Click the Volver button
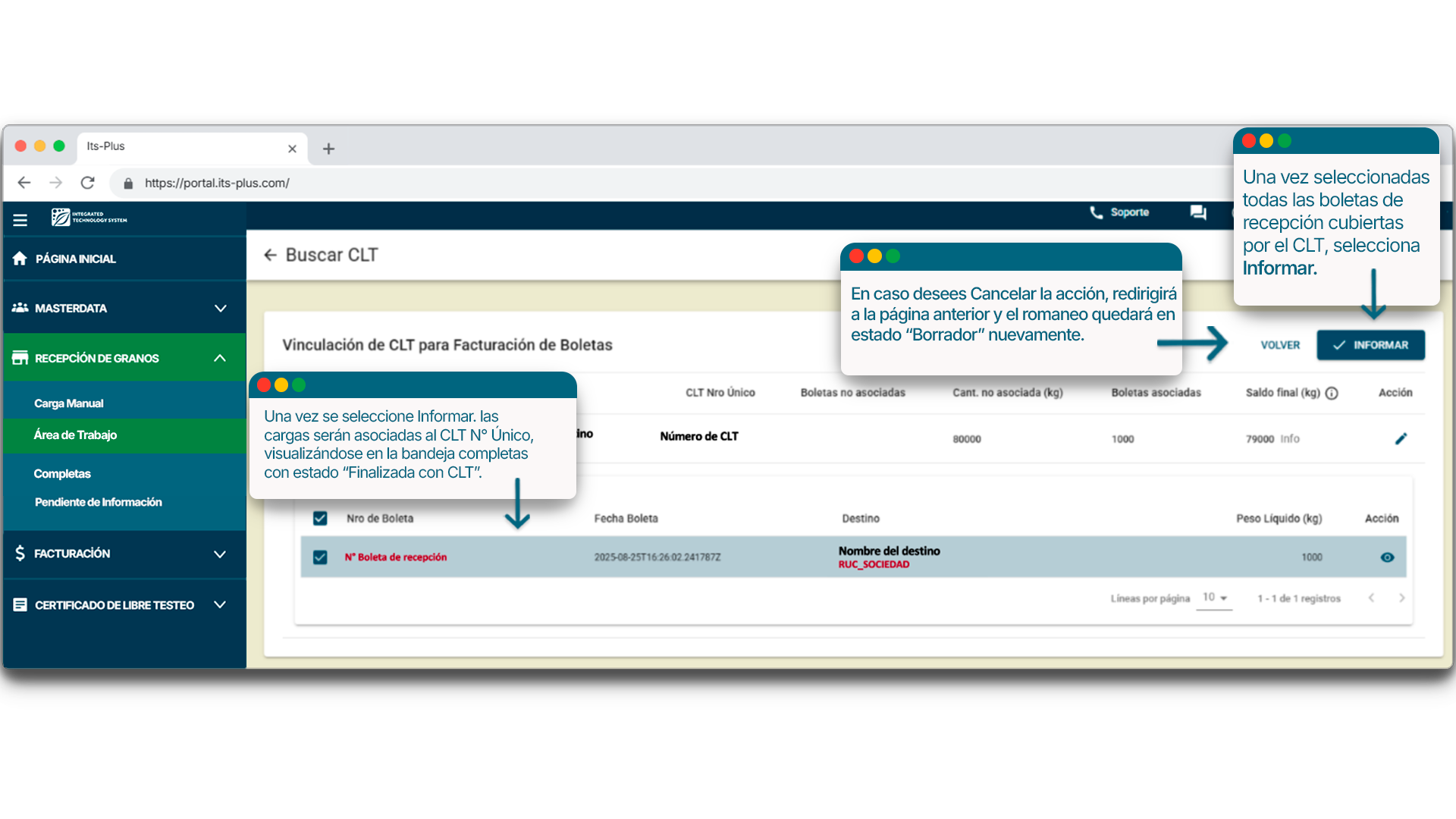Viewport: 1456px width, 819px height. pyautogui.click(x=1280, y=345)
